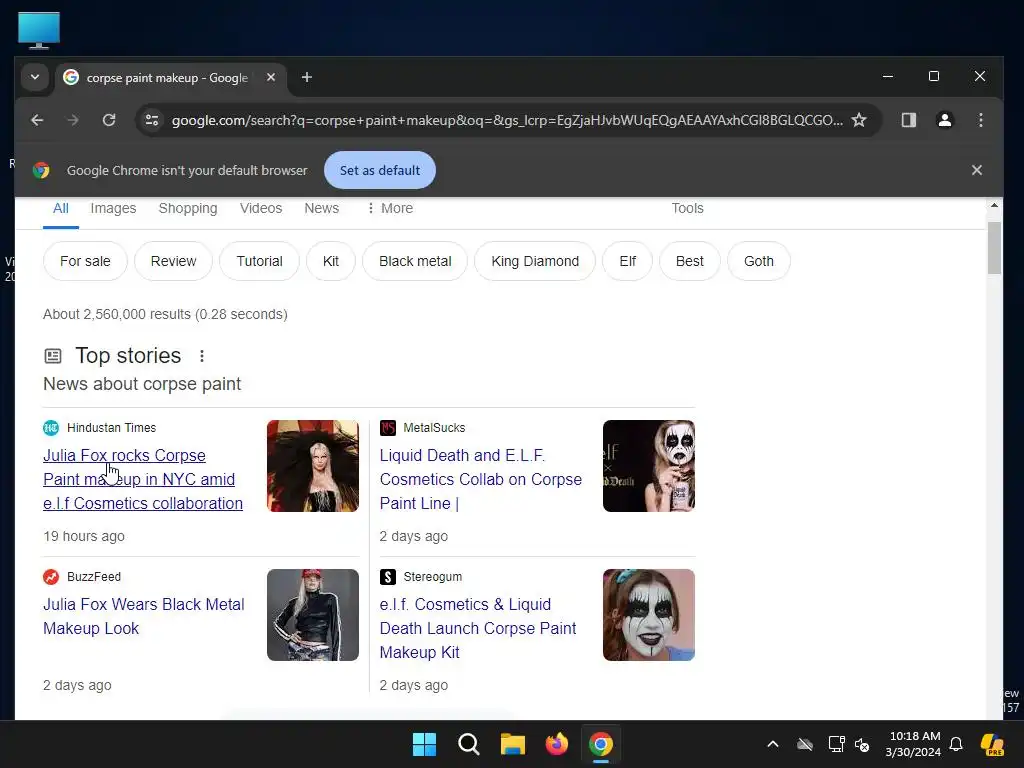This screenshot has width=1024, height=768.
Task: Select the Best filter chip
Action: (x=689, y=261)
